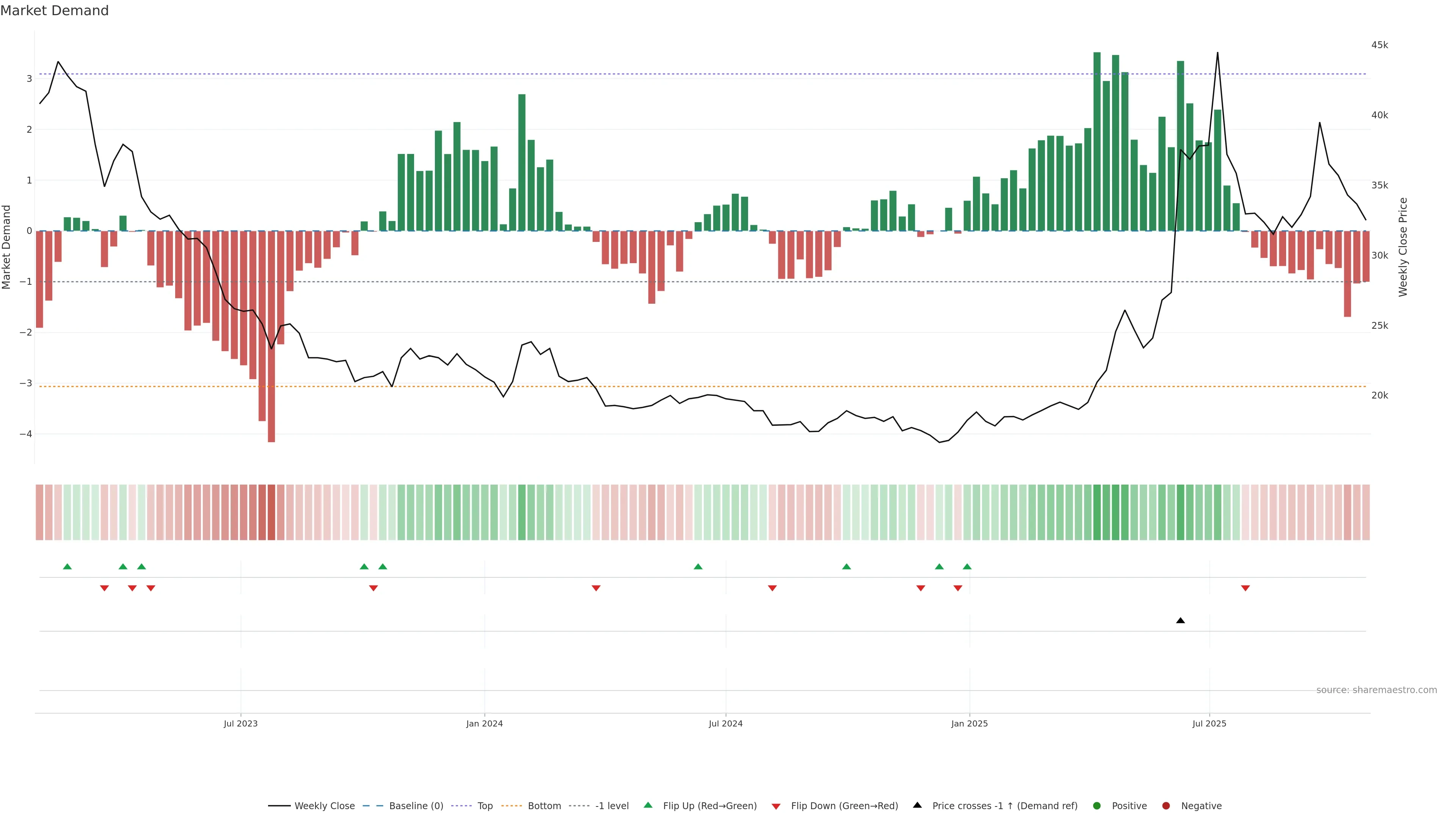Viewport: 1456px width, 819px height.
Task: Click the tallest green bar in the demand chart
Action: click(x=1097, y=141)
